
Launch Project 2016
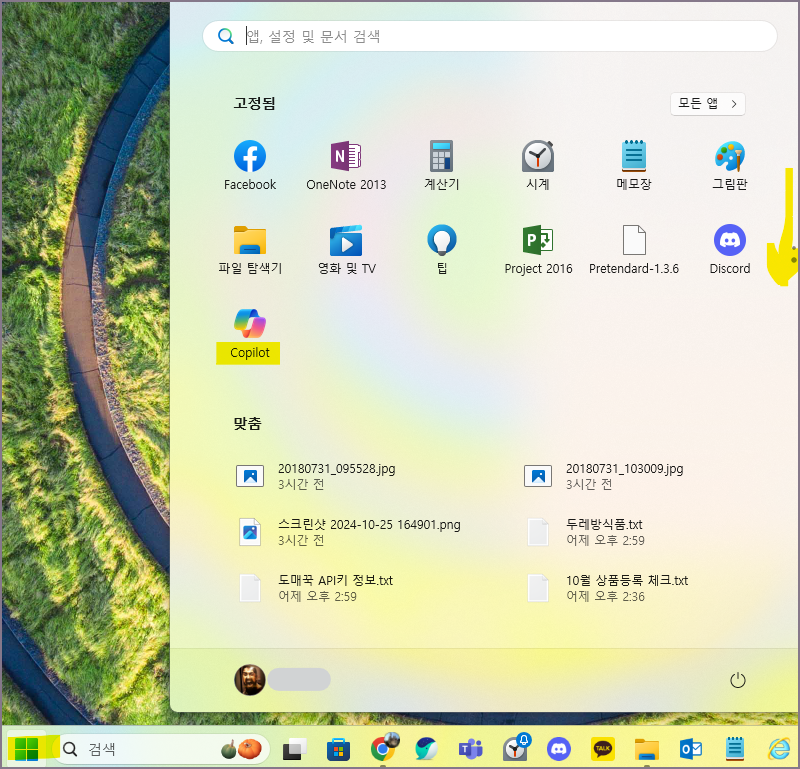(538, 250)
